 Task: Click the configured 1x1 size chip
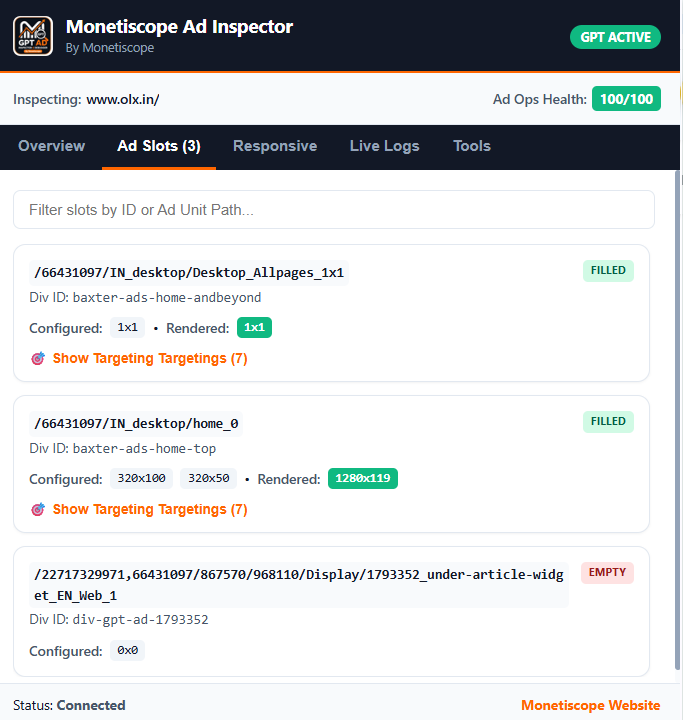point(127,327)
